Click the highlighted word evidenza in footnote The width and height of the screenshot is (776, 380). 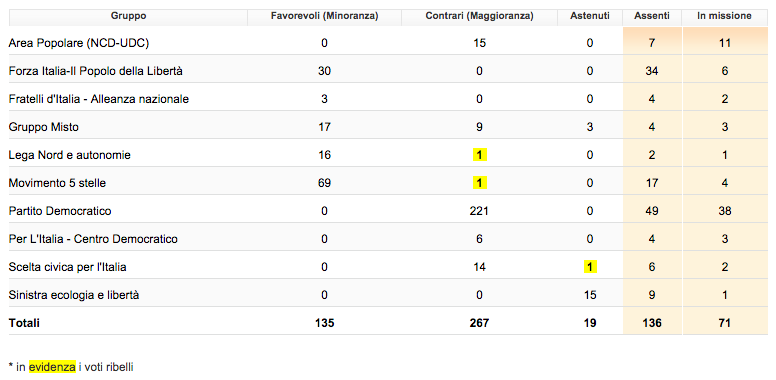click(x=52, y=367)
